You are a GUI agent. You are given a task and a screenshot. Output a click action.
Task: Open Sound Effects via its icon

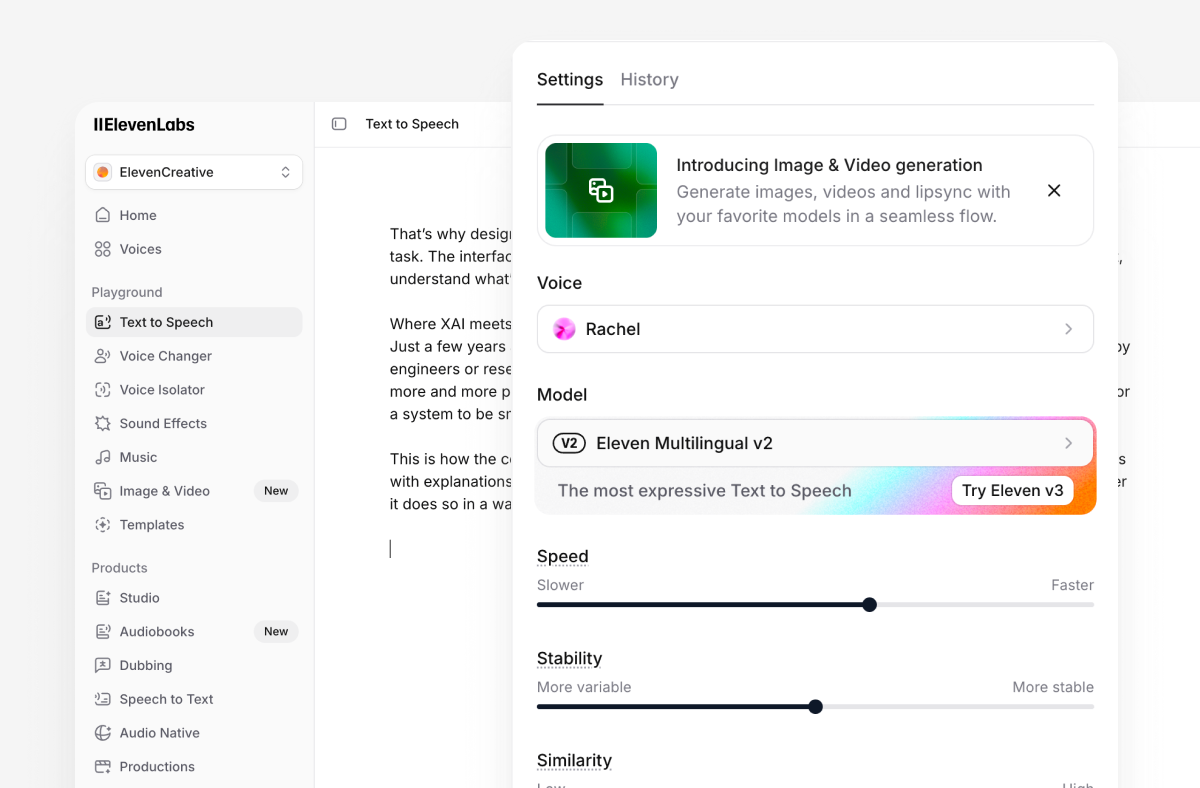tap(102, 424)
